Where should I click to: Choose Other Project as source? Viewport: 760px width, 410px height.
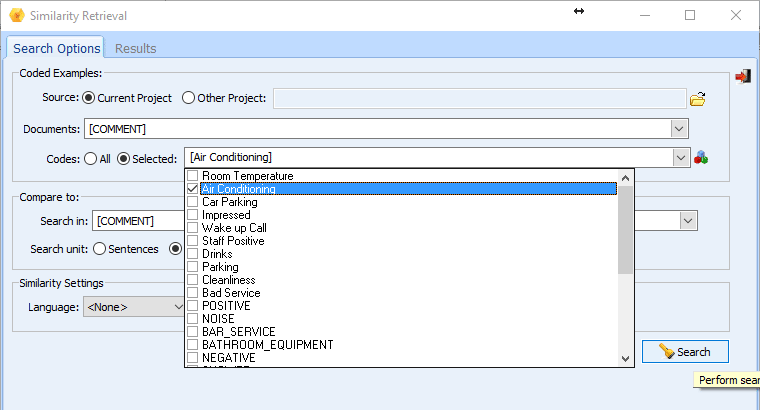click(x=189, y=98)
